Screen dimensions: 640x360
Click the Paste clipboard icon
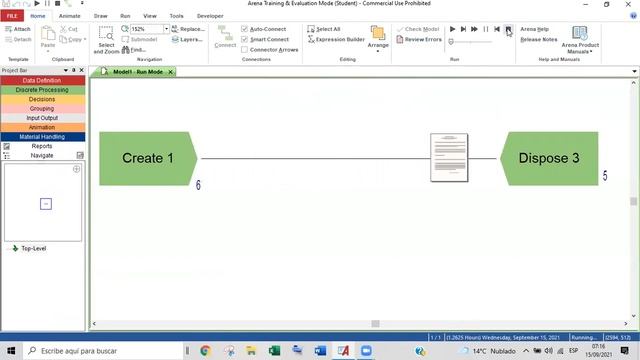pos(48,33)
